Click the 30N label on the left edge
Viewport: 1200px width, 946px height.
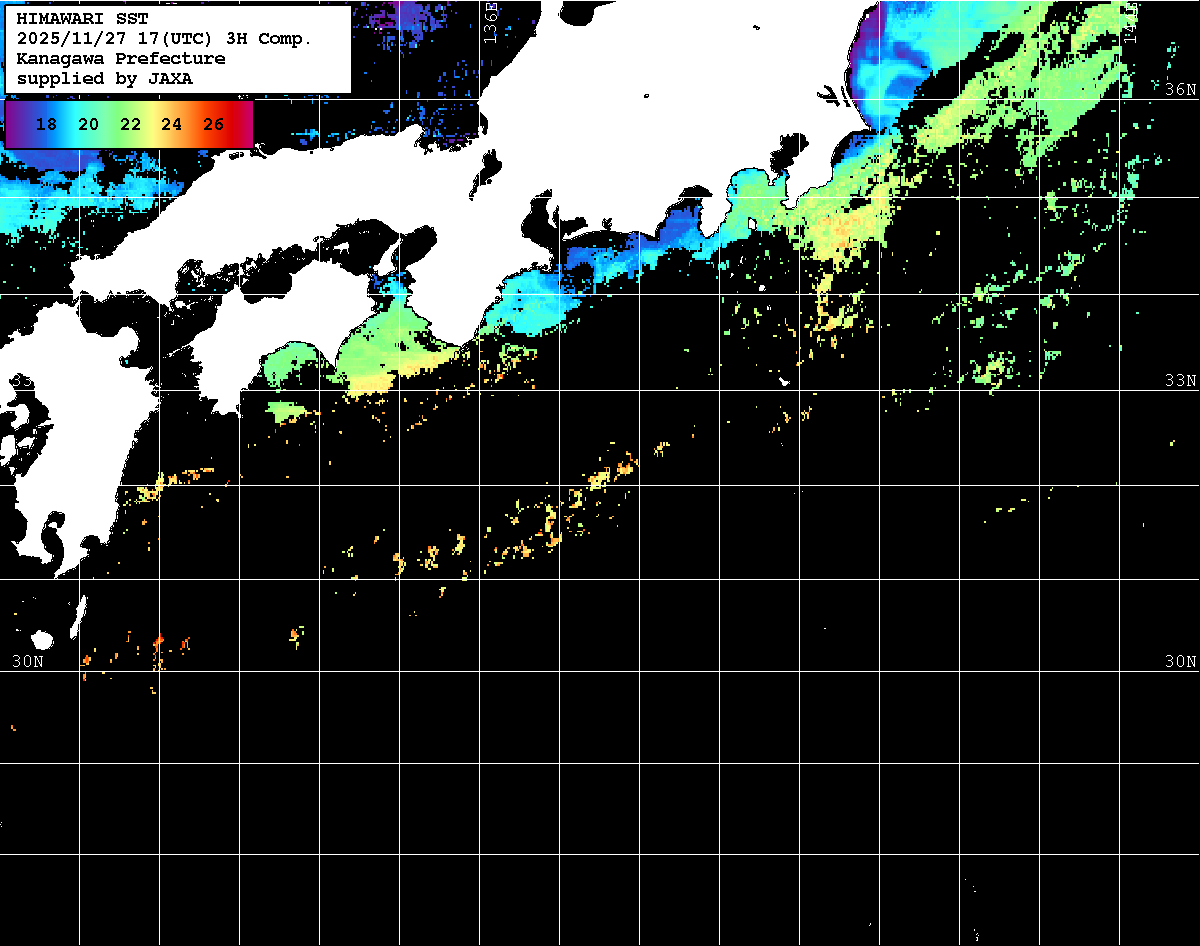tap(28, 662)
